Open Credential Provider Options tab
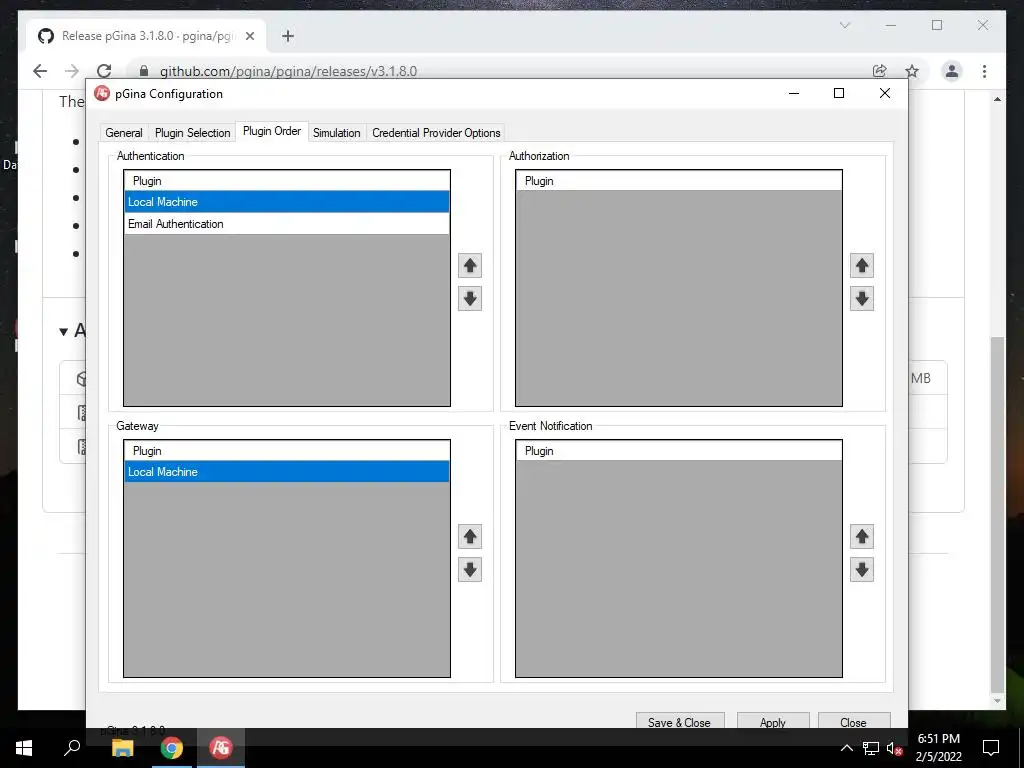The height and width of the screenshot is (768, 1024). pyautogui.click(x=436, y=133)
